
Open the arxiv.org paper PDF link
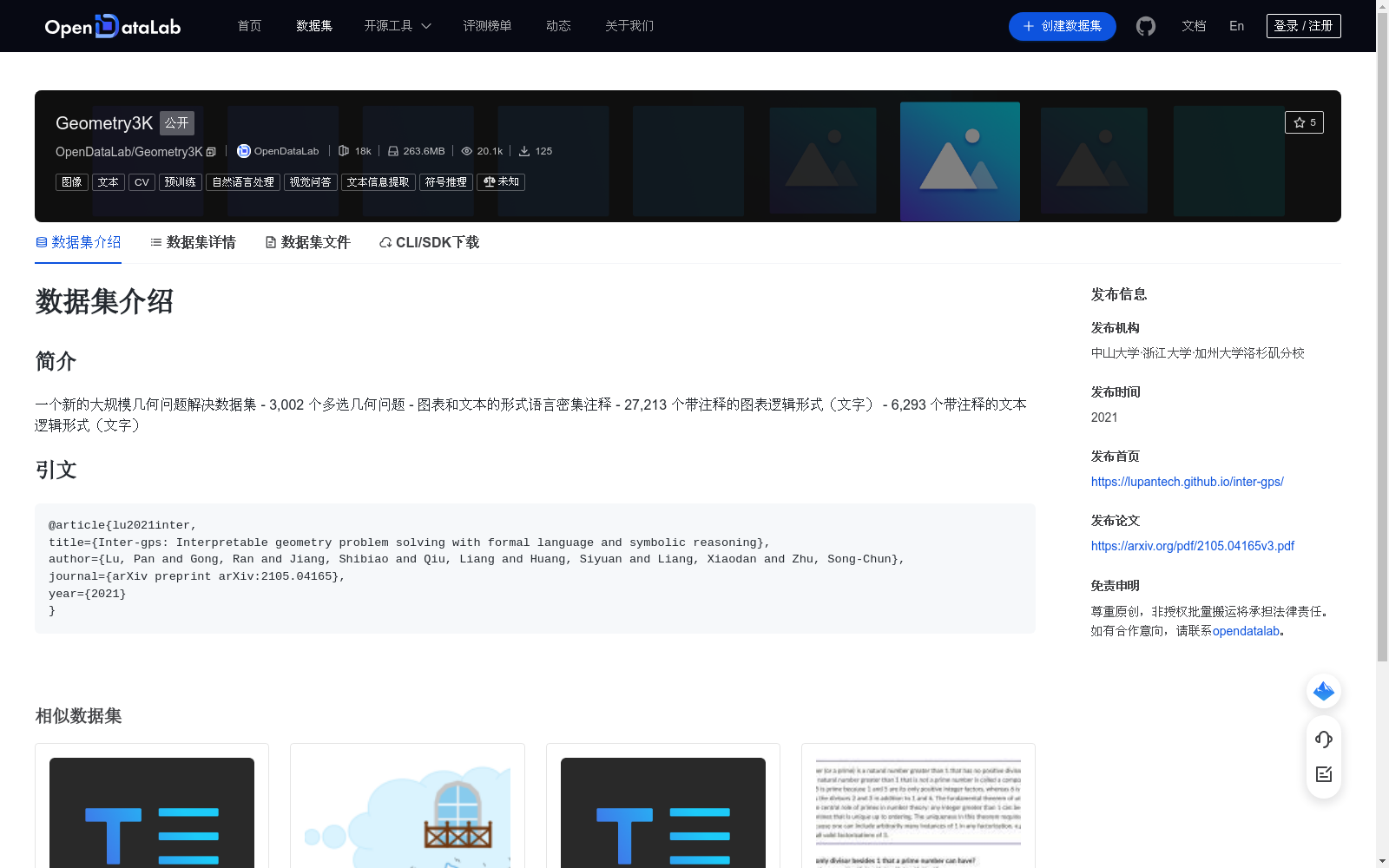[x=1192, y=546]
